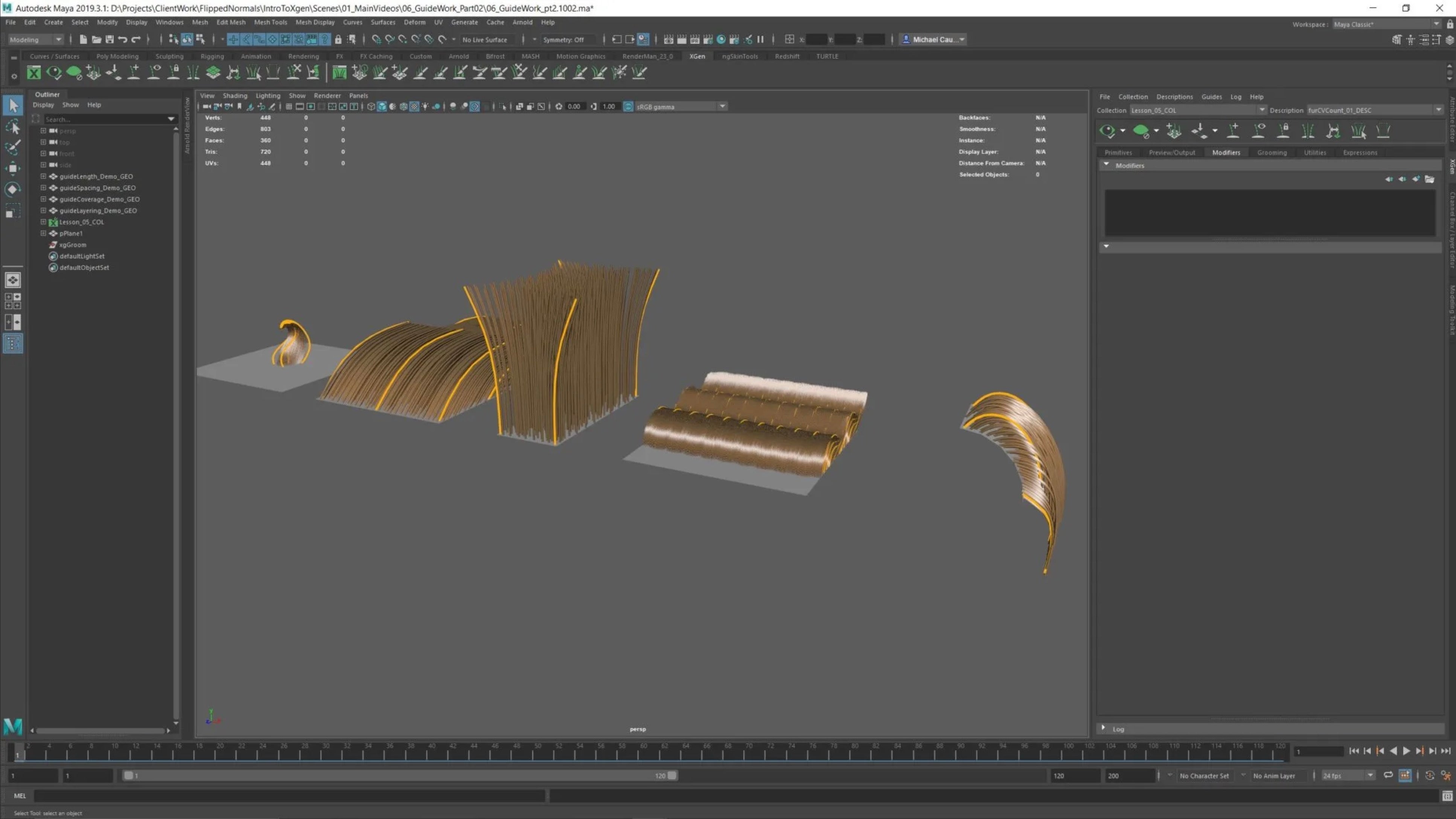The width and height of the screenshot is (1456, 819).
Task: Click the Open Scene folder icon
Action: (x=96, y=39)
